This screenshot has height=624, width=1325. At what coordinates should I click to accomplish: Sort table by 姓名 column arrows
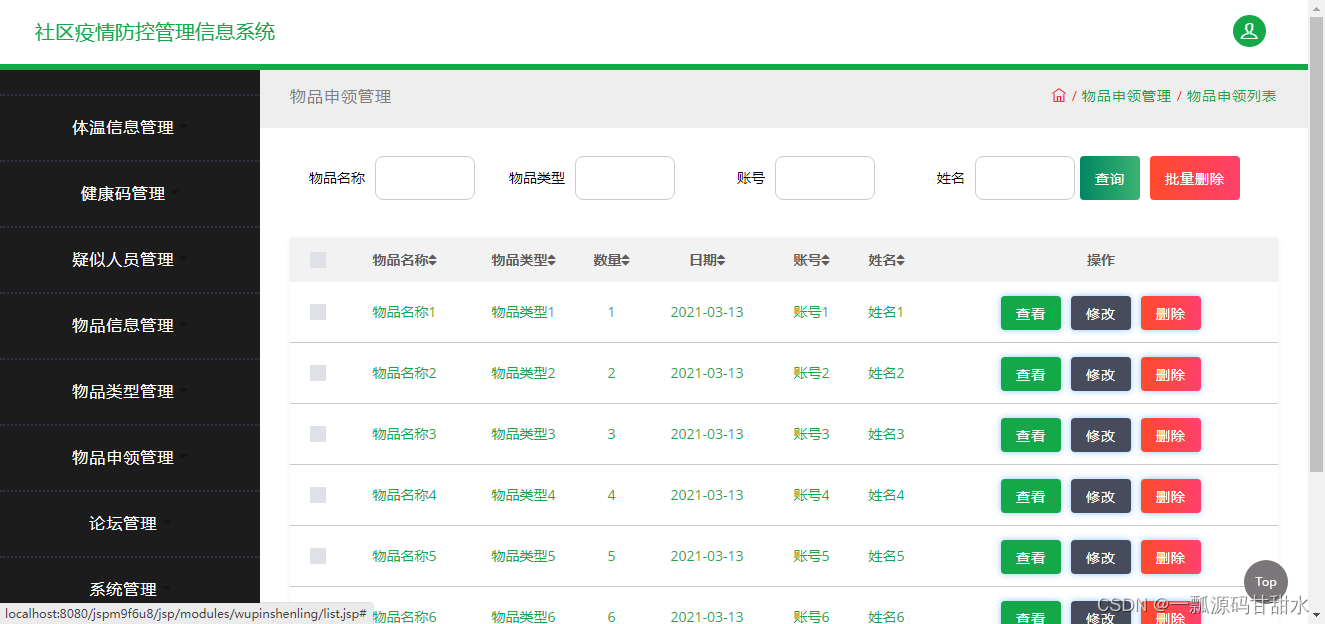point(901,260)
